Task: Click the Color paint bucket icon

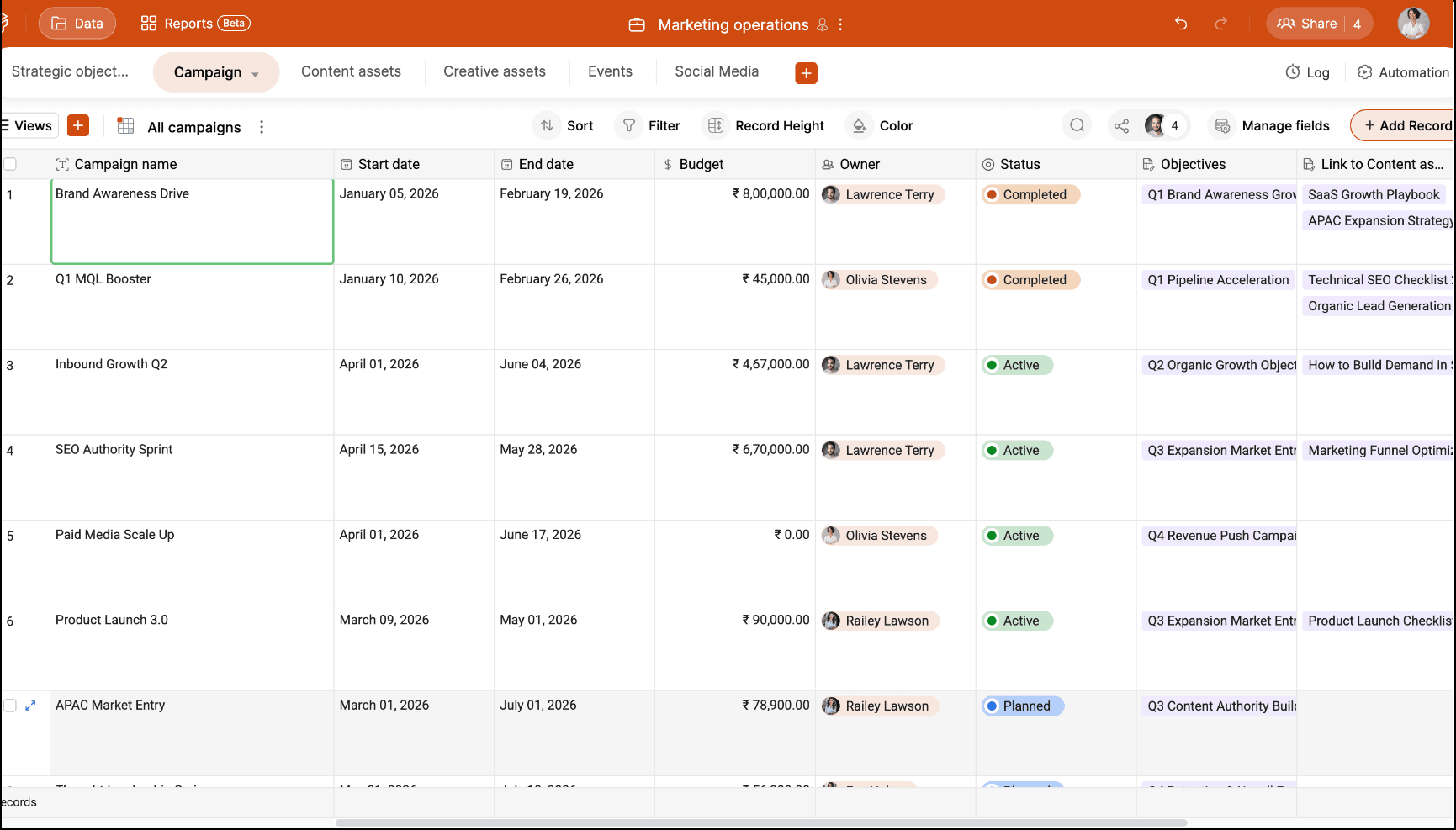Action: click(859, 125)
